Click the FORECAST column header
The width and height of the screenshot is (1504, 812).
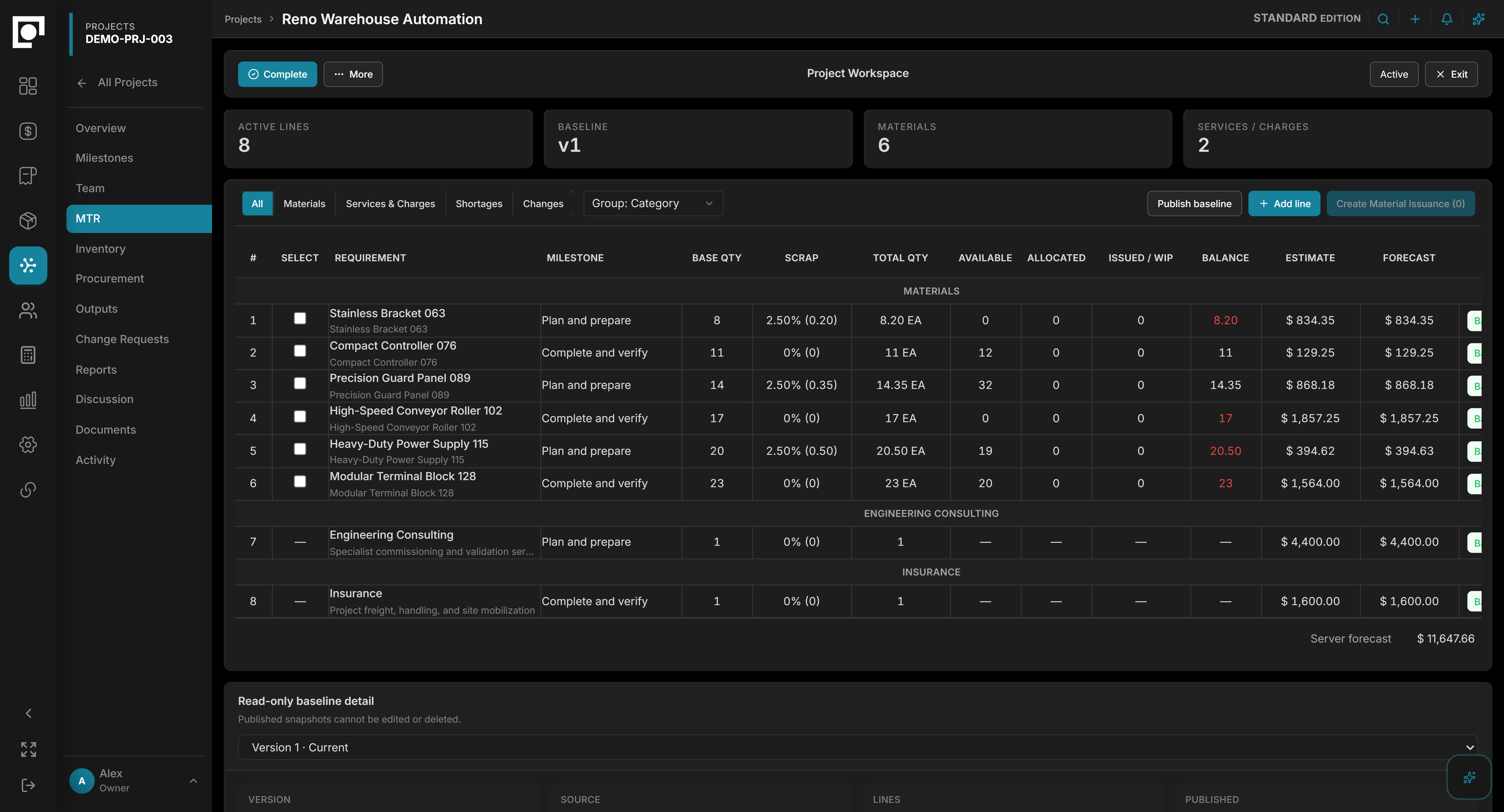[x=1408, y=257]
